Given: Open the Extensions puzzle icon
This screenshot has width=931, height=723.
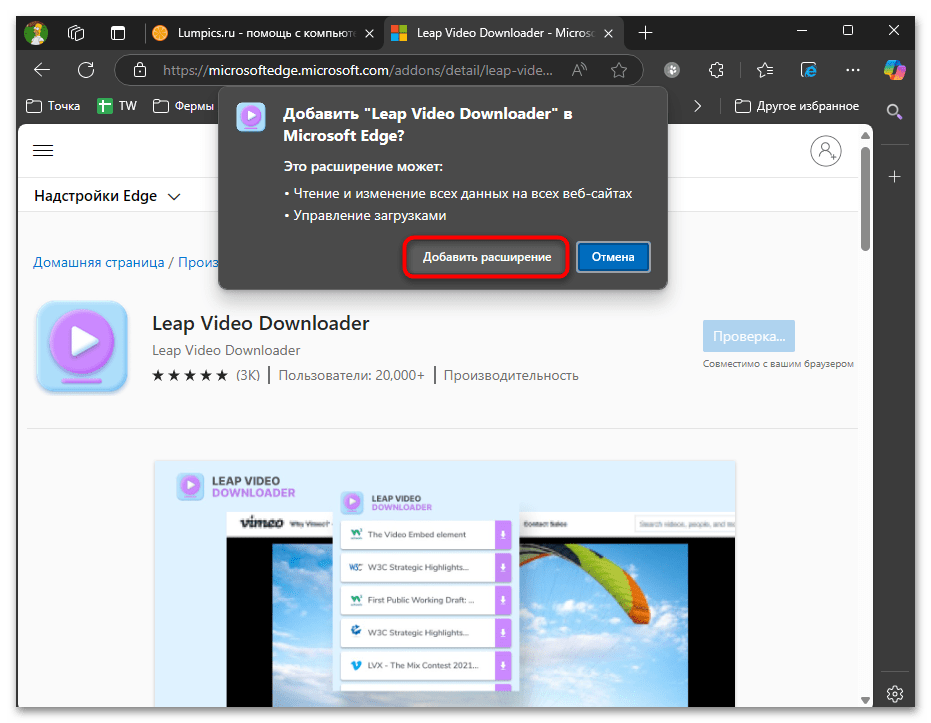Looking at the screenshot, I should click(x=716, y=70).
